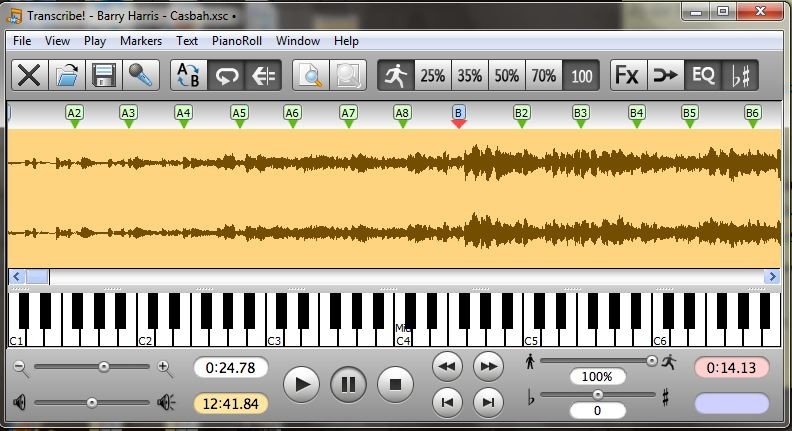Click the grayed zoom-out magnifier icon
This screenshot has height=431, width=792.
point(348,76)
